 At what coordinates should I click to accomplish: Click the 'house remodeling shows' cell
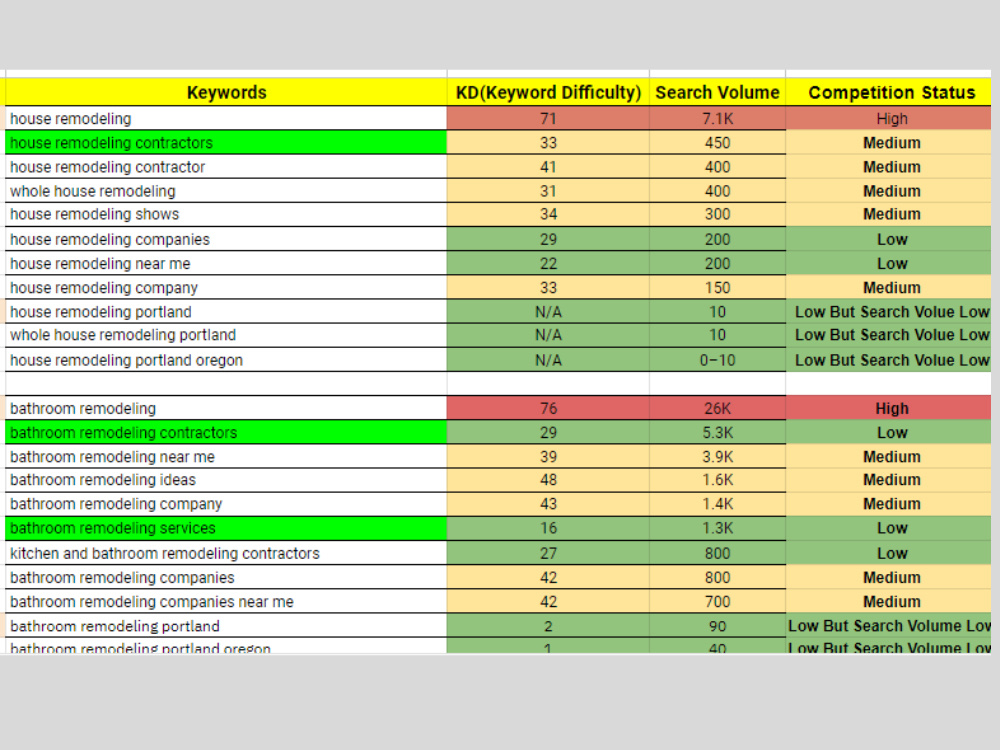[x=226, y=214]
